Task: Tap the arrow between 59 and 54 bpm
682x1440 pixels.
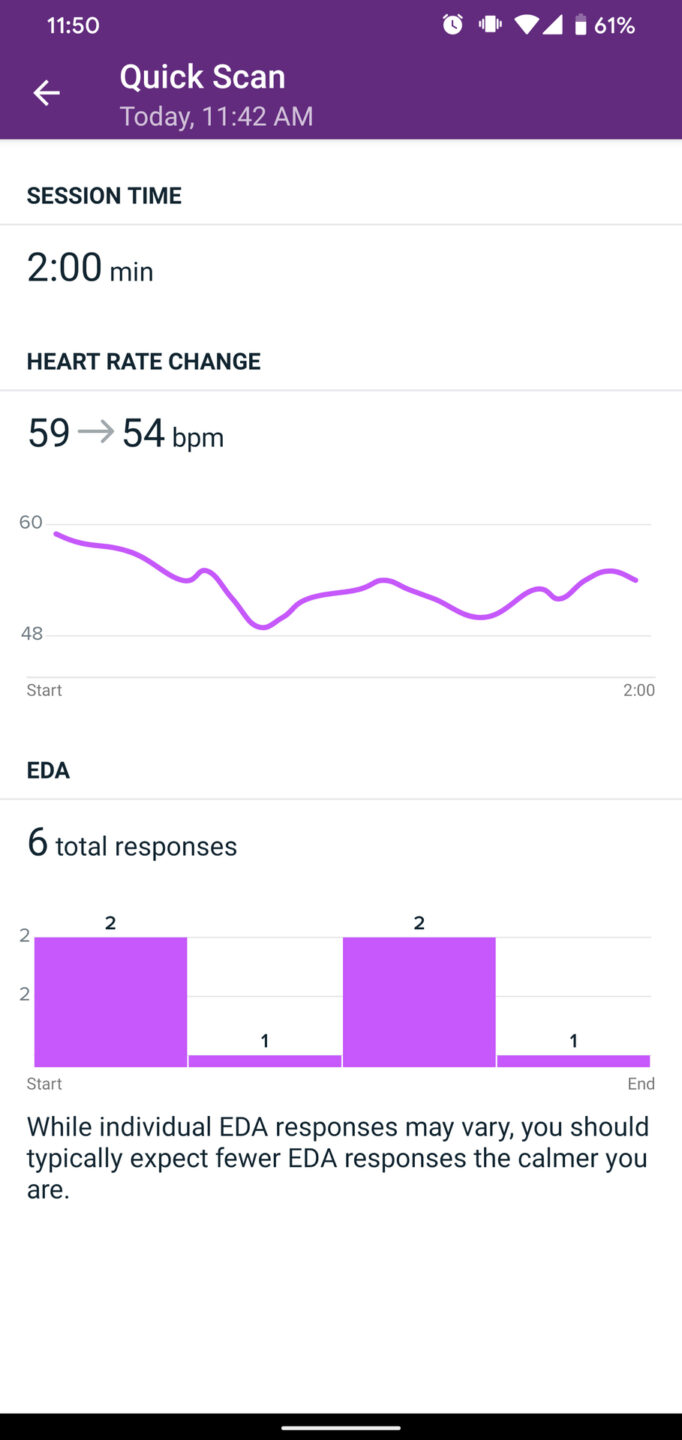Action: tap(96, 432)
